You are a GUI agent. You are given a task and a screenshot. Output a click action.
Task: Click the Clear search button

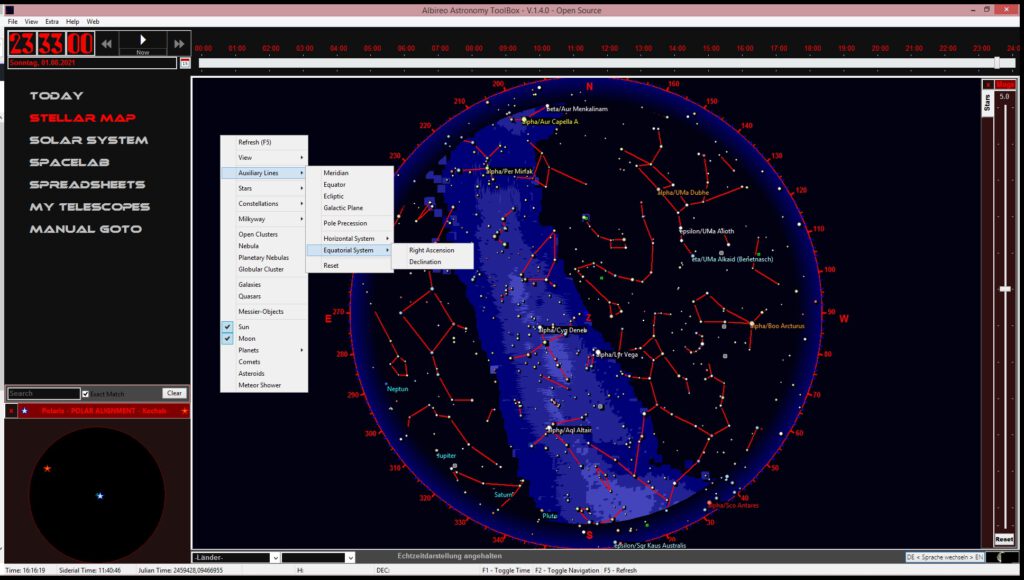pos(174,393)
